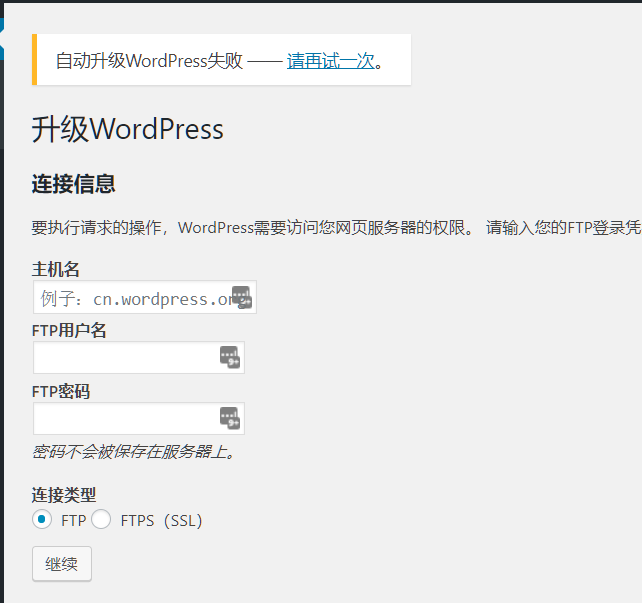Focus the 主机名 hostname input field
This screenshot has height=603, width=642.
(145, 297)
